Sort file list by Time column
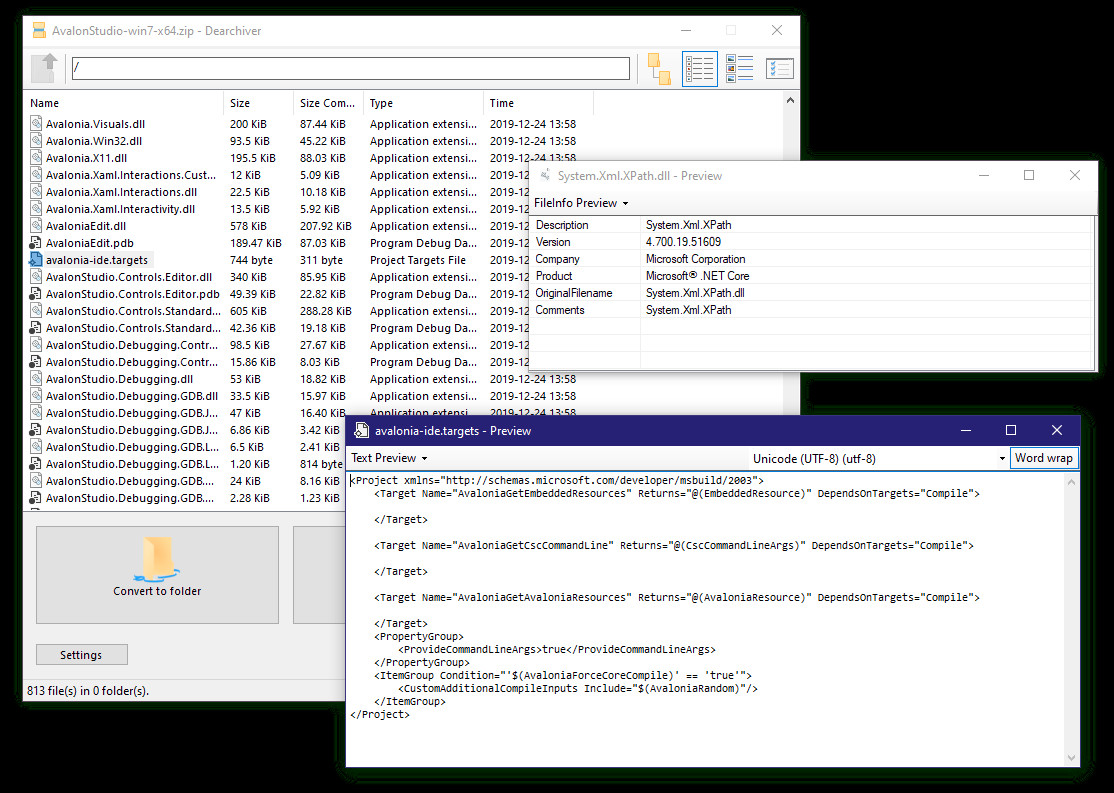Screen dimensions: 1114x793 [x=539, y=103]
